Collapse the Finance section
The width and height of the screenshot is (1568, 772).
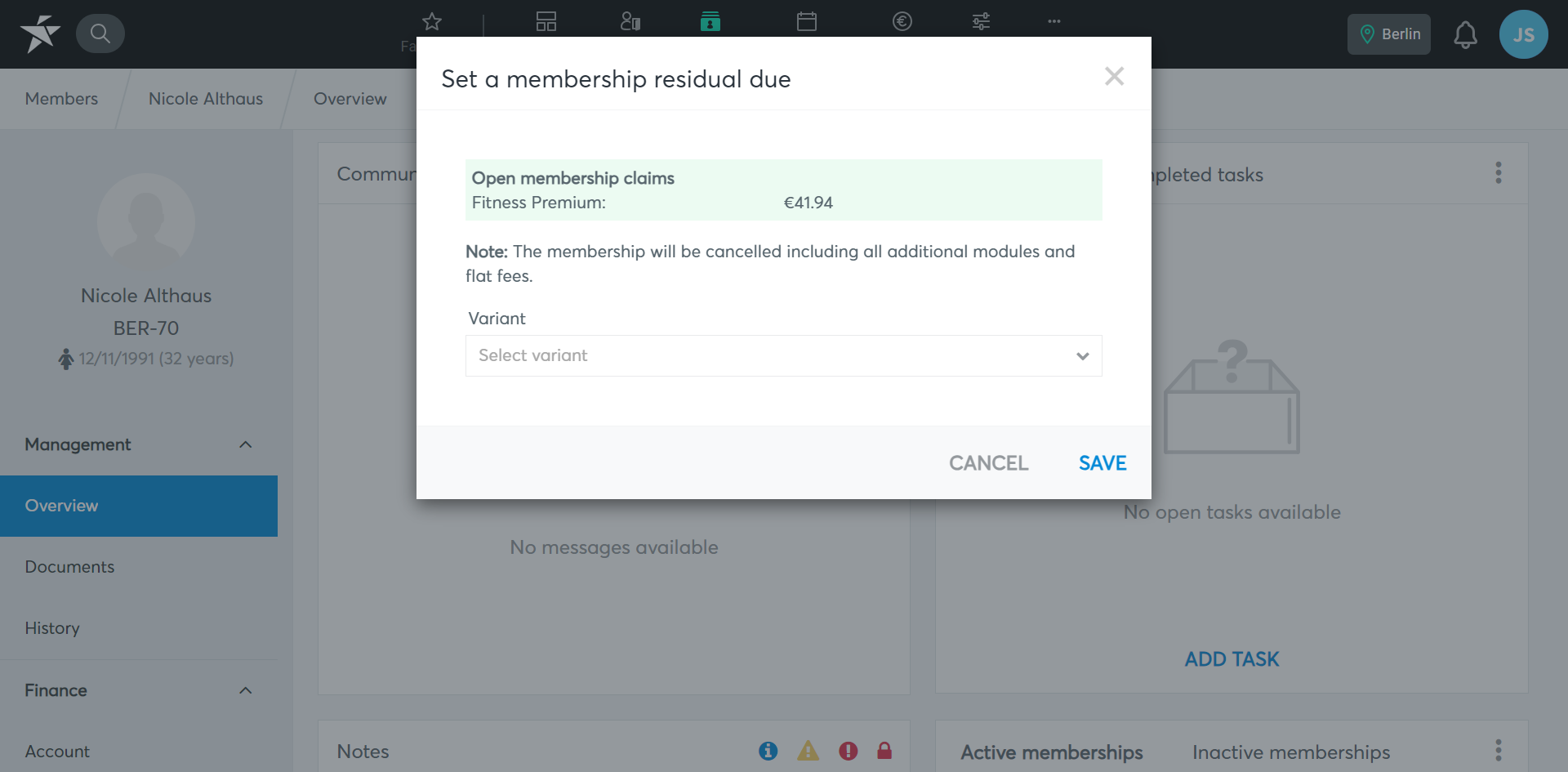(x=246, y=690)
